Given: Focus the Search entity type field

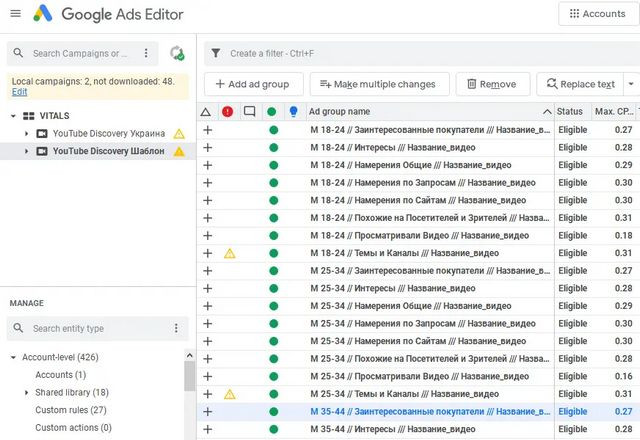Looking at the screenshot, I should pos(98,328).
